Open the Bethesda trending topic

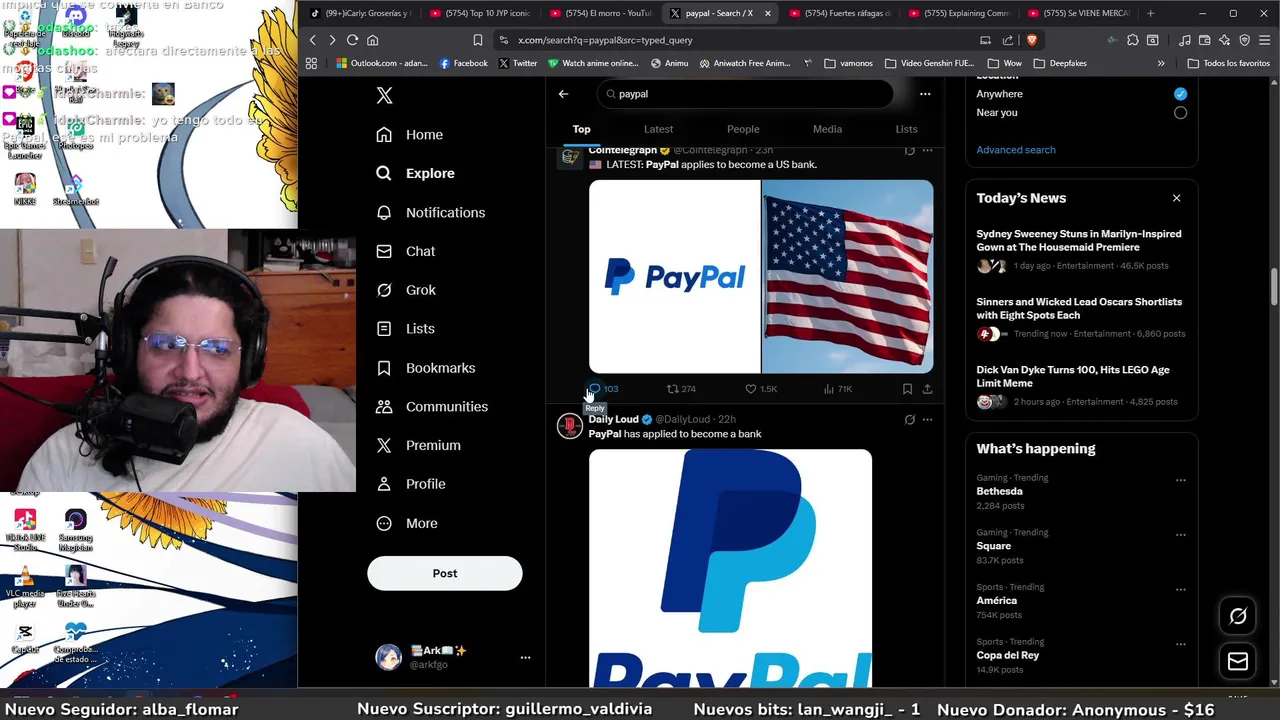coord(1000,491)
